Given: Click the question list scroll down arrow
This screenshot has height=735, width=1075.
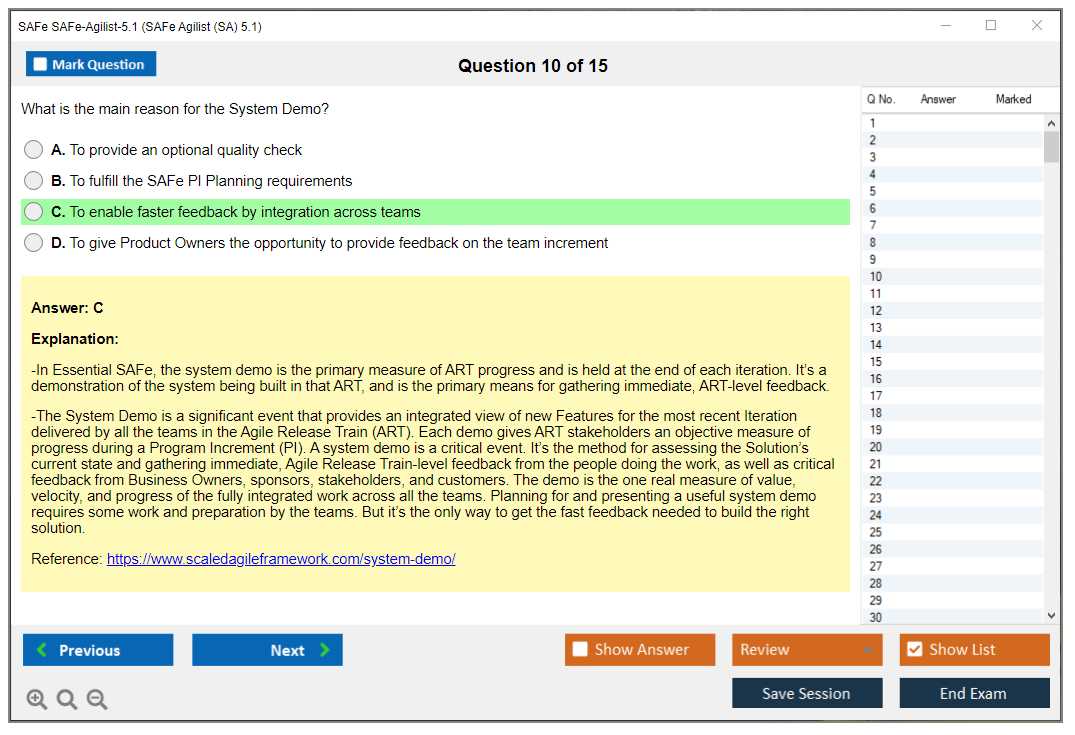Looking at the screenshot, I should (1051, 616).
